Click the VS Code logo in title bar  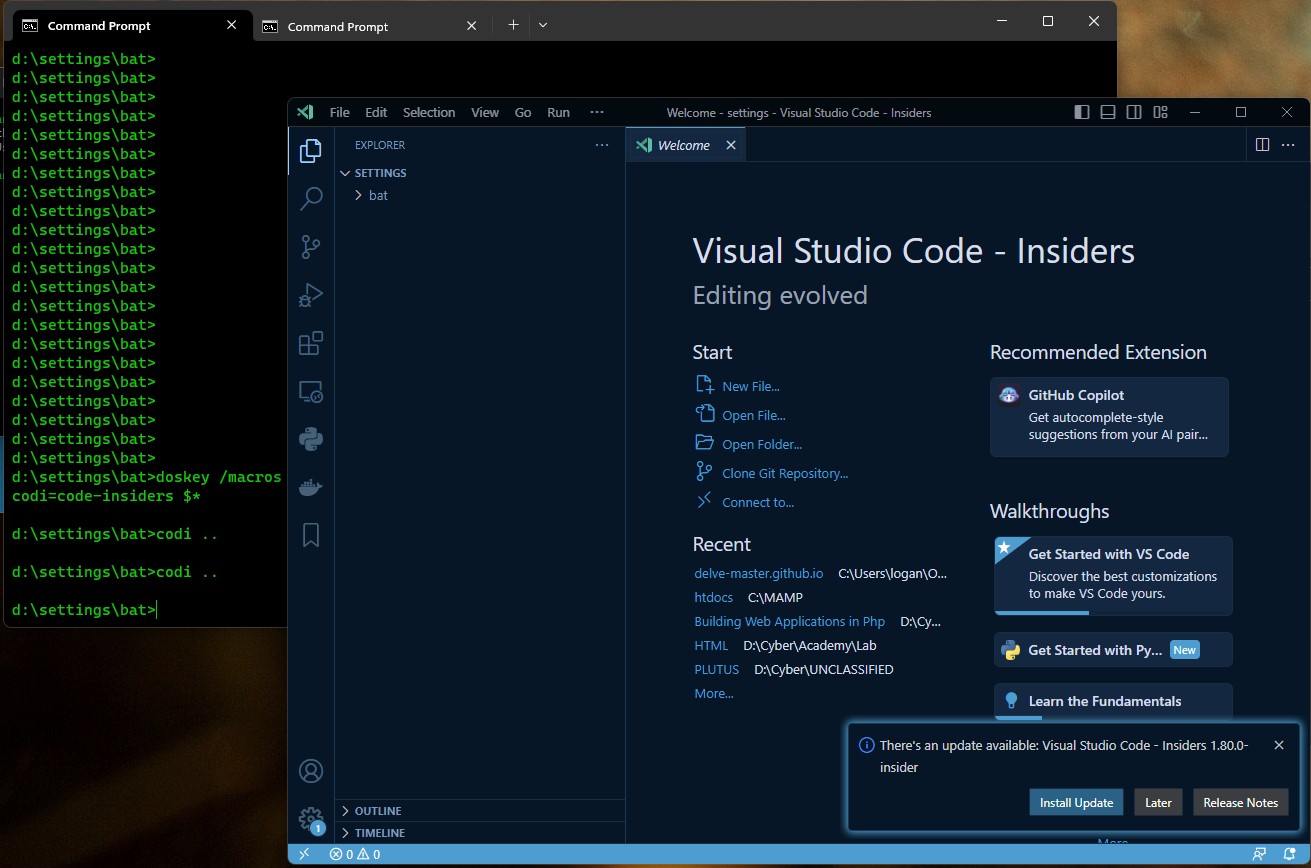click(x=306, y=112)
